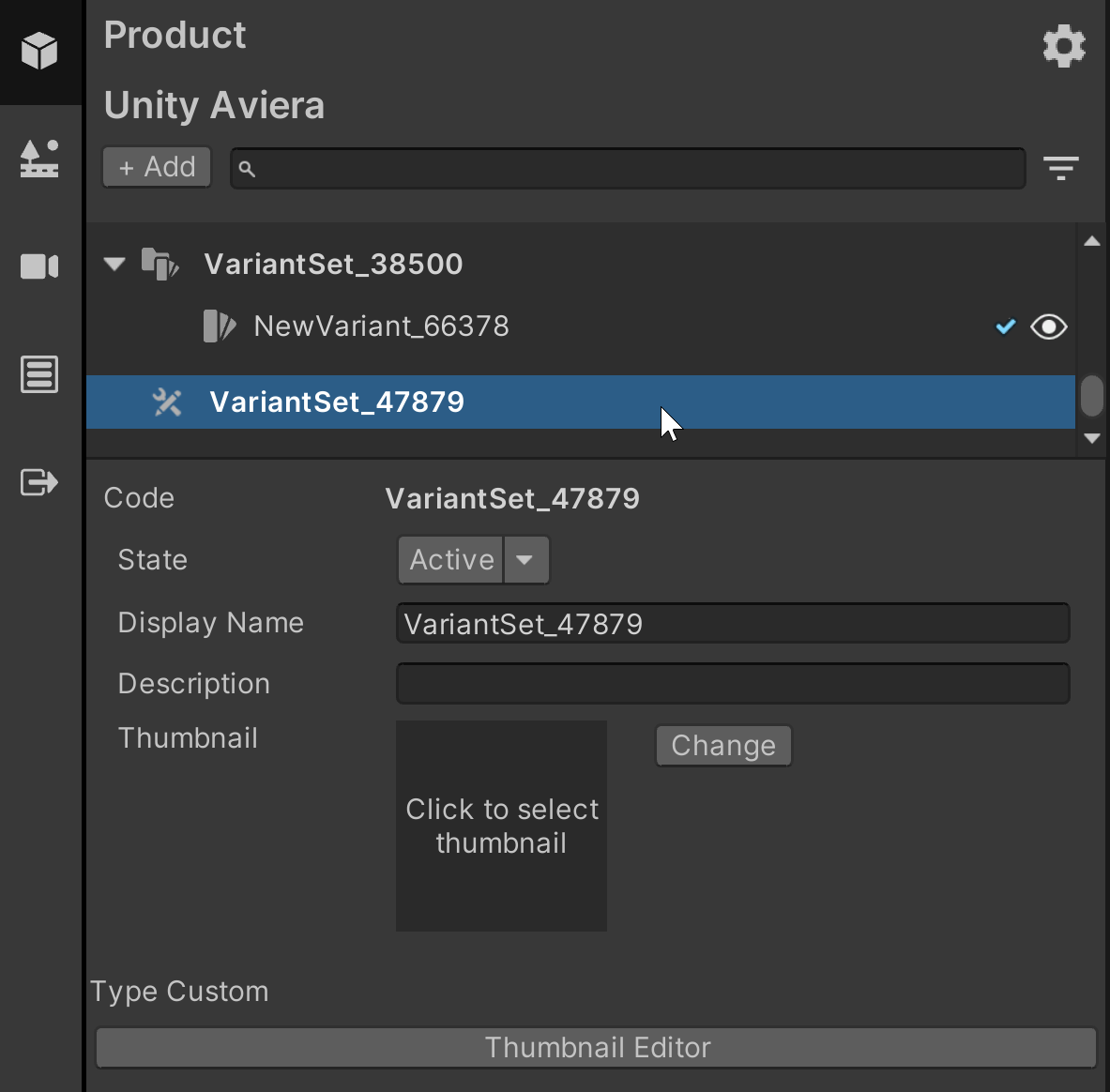The image size is (1110, 1092).
Task: Select the VariantSet_38500 row
Action: (x=334, y=264)
